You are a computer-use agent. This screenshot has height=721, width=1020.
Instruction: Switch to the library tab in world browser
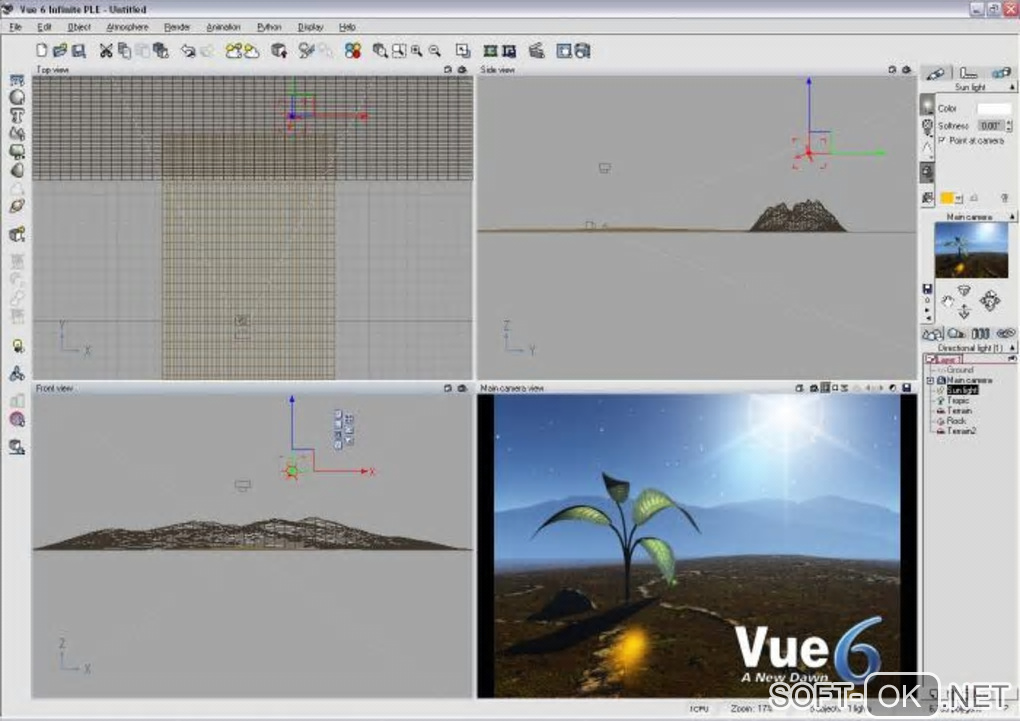[980, 334]
